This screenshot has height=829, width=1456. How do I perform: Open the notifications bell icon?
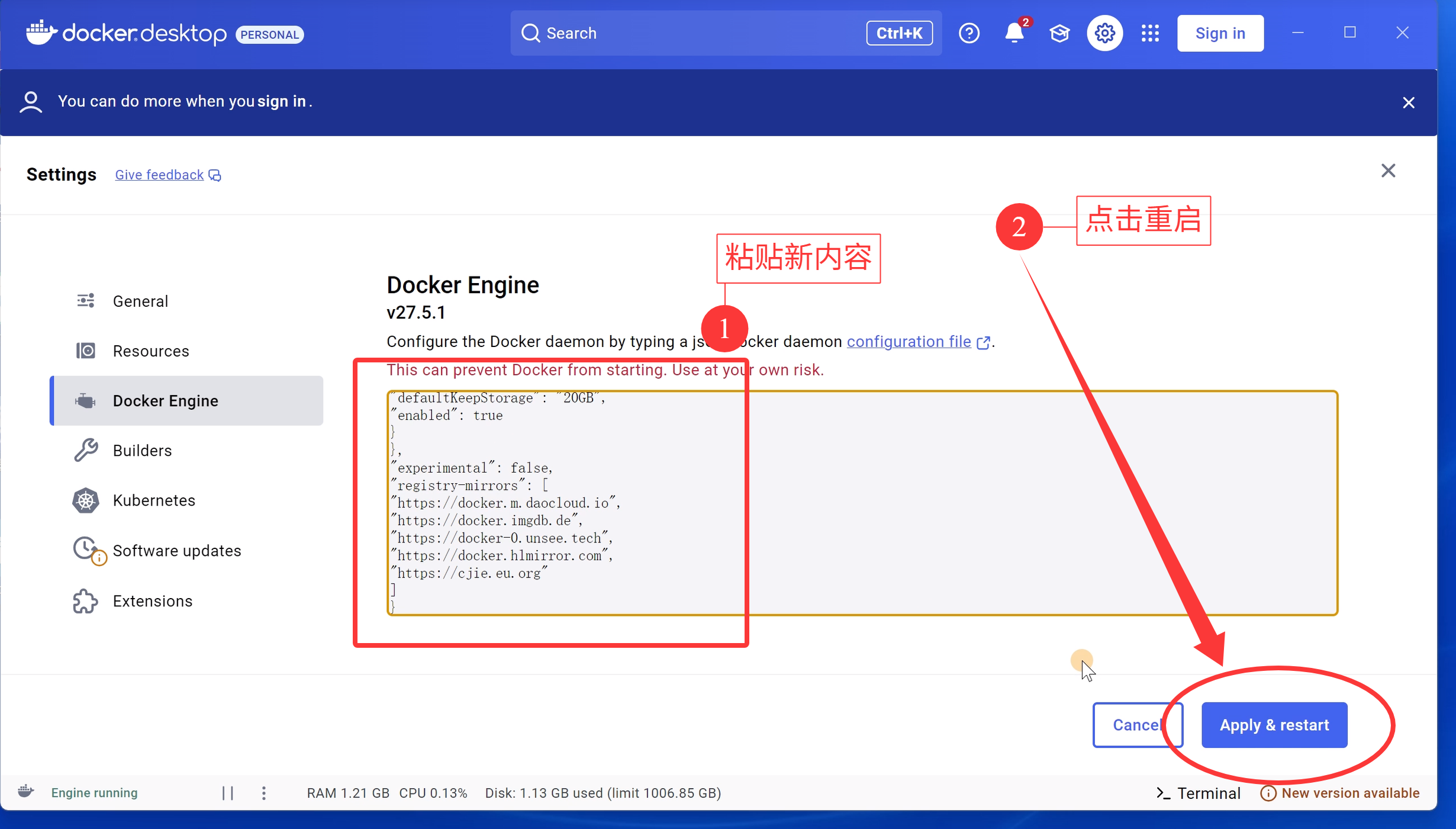(x=1014, y=33)
